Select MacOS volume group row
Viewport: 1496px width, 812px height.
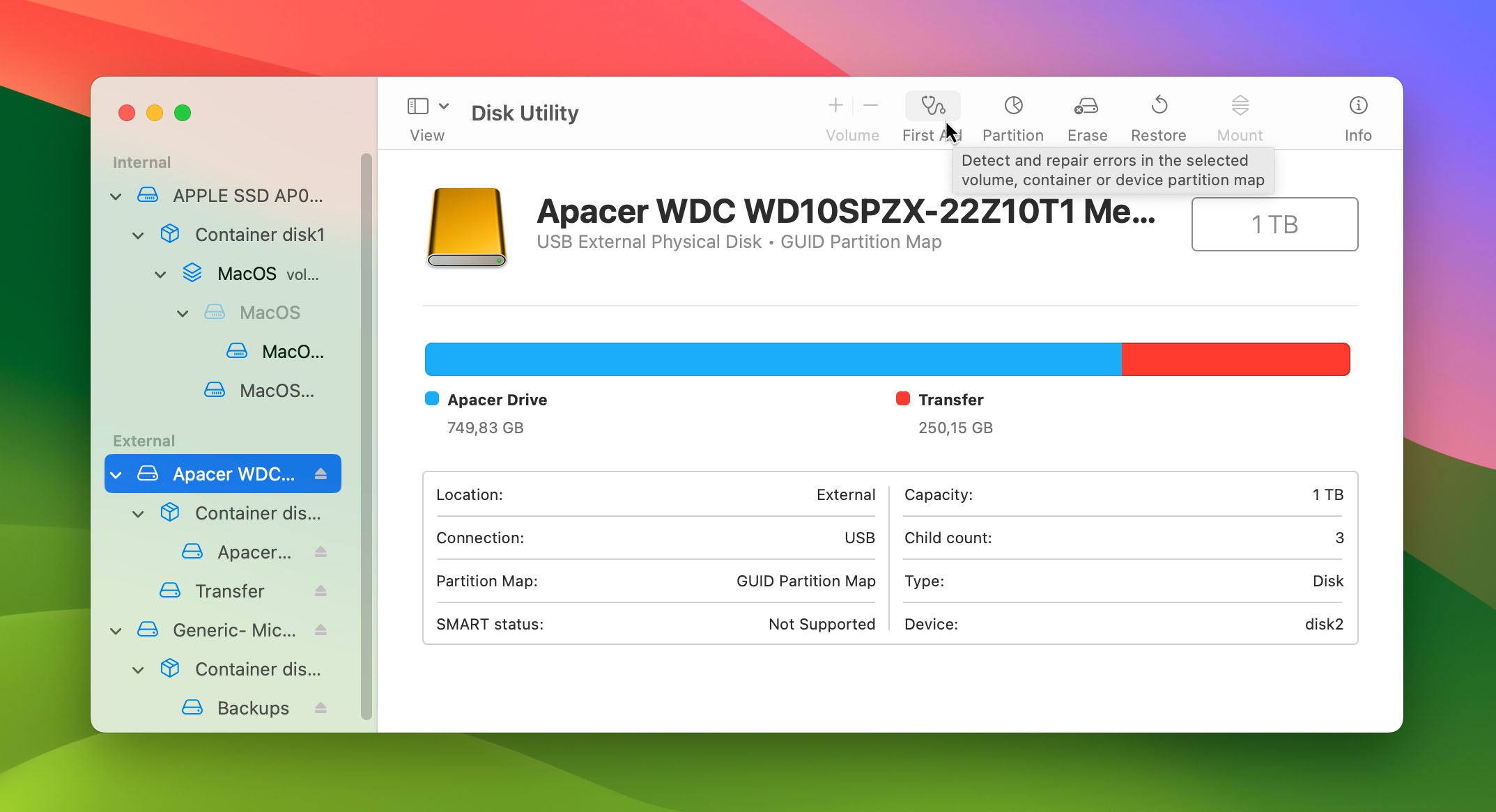[223, 274]
